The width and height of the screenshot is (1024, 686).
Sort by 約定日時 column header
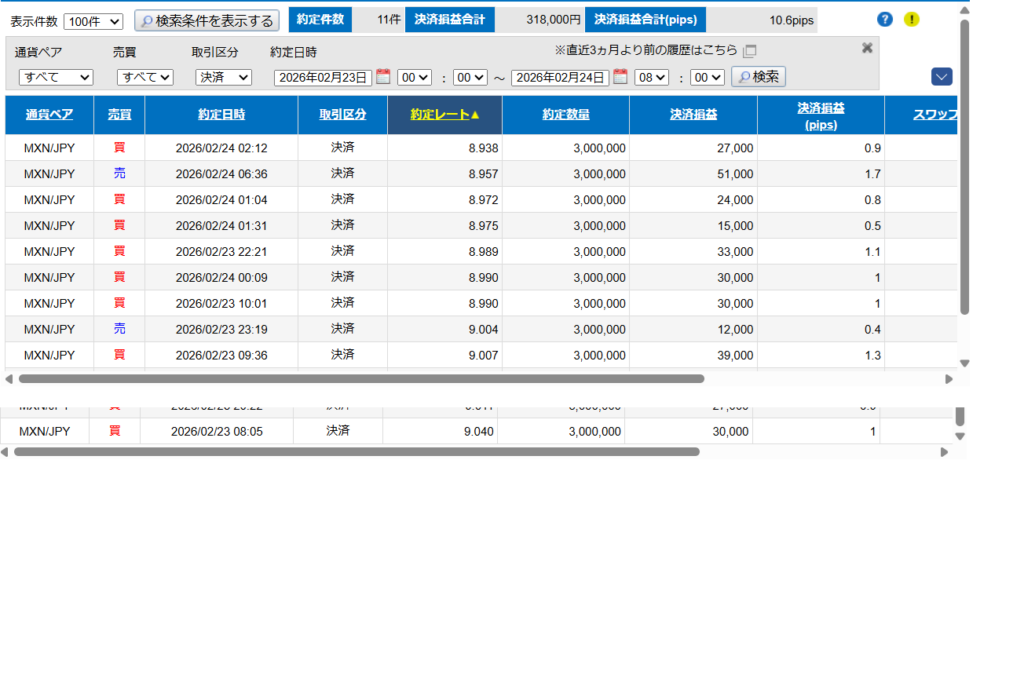point(221,115)
